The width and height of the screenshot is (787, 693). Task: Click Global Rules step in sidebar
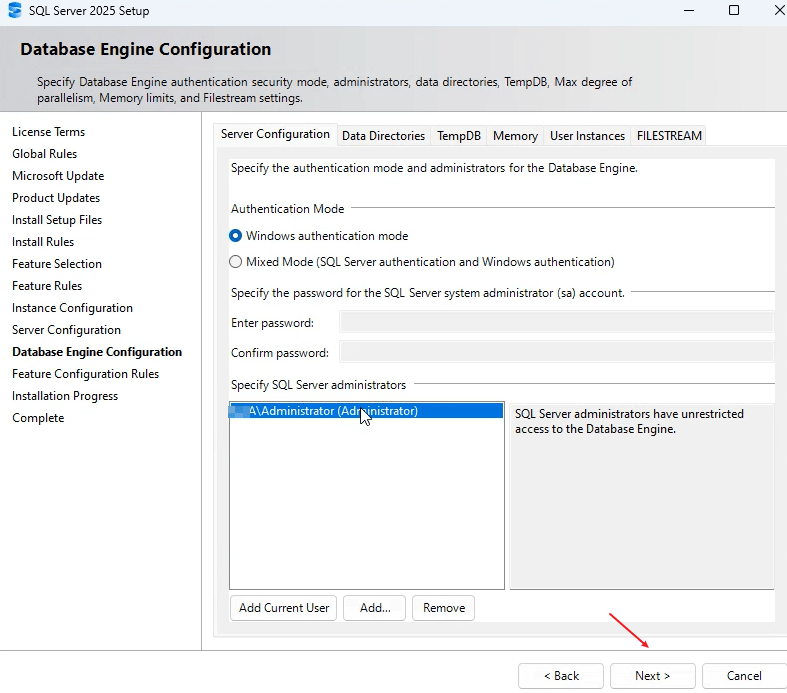point(45,154)
